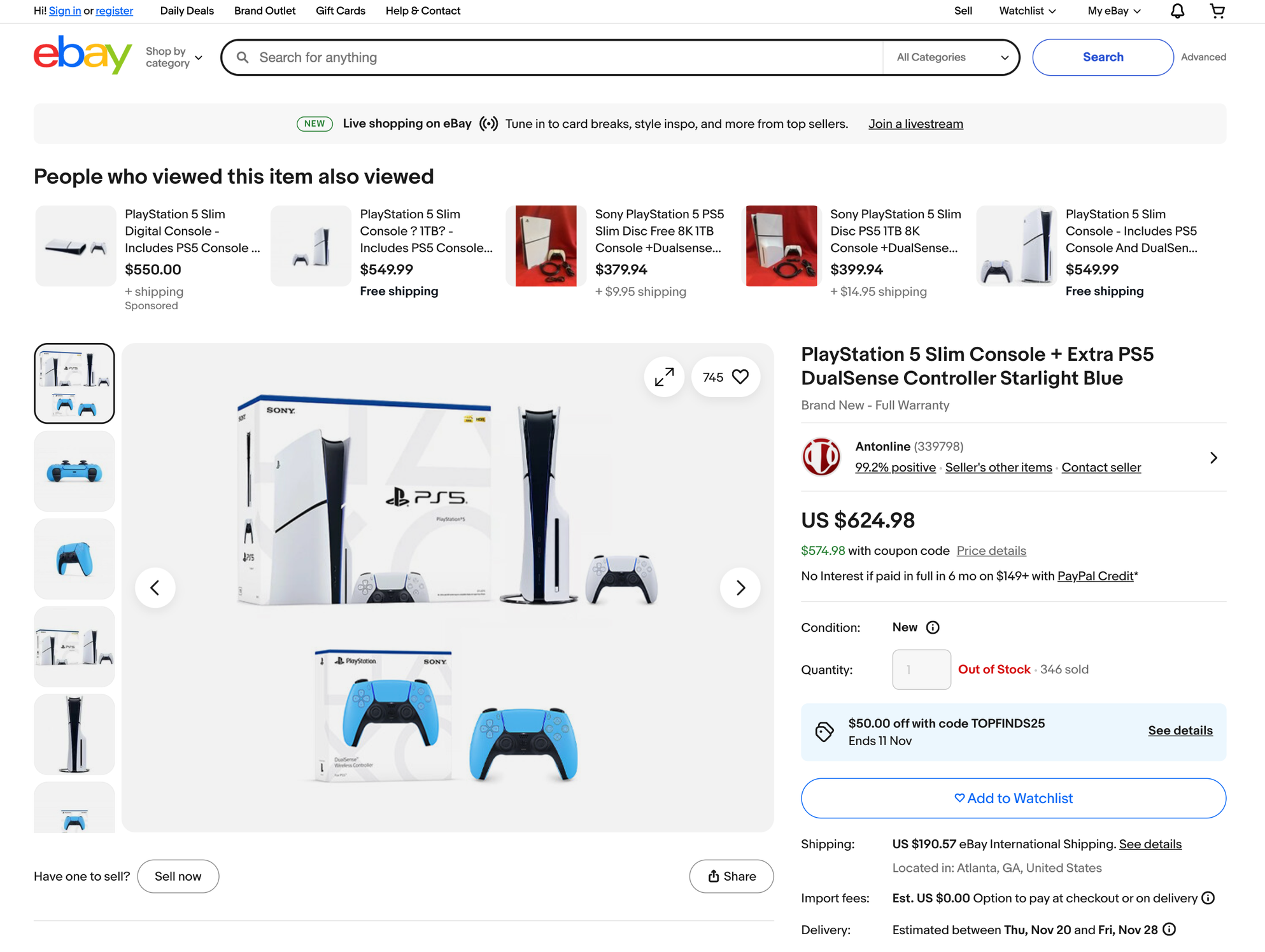The height and width of the screenshot is (952, 1265).
Task: Show the next product image
Action: pyautogui.click(x=740, y=587)
